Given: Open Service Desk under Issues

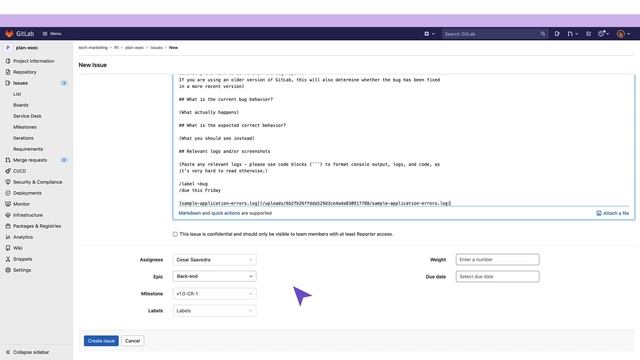Looking at the screenshot, I should click(27, 116).
